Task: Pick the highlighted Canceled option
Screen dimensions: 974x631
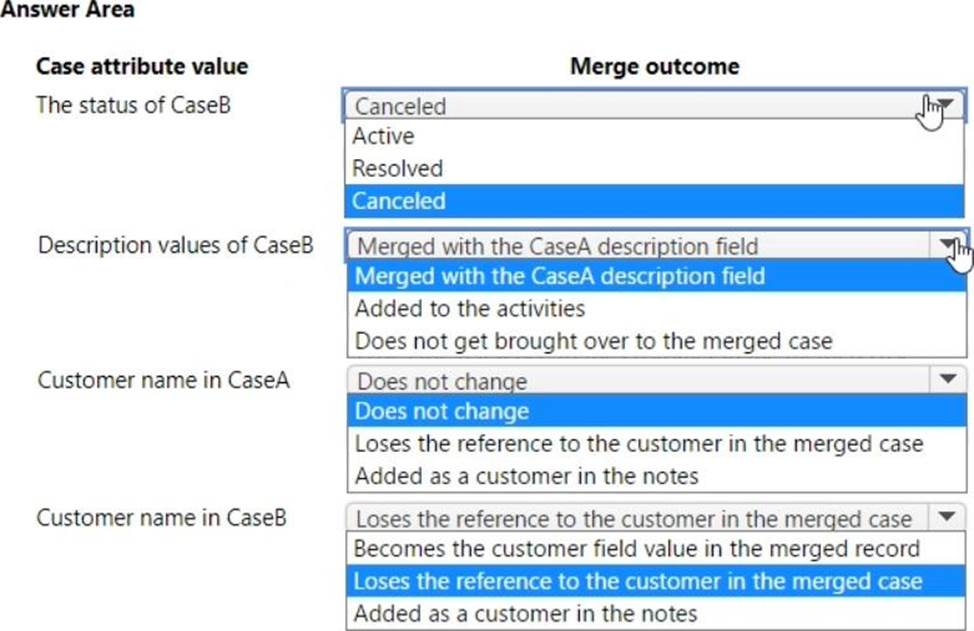Action: [x=399, y=201]
